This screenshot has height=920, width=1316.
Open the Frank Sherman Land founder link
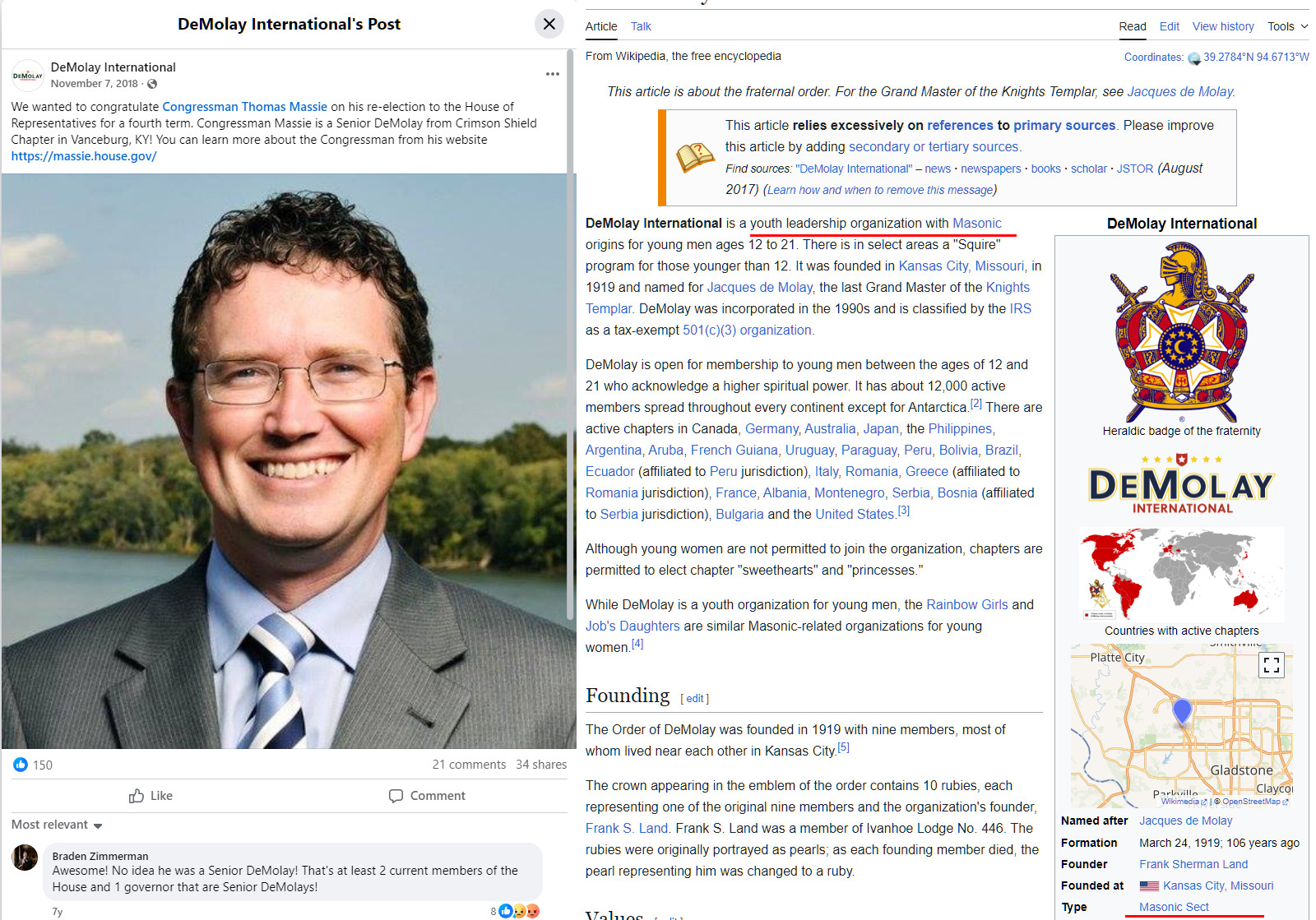point(1193,864)
